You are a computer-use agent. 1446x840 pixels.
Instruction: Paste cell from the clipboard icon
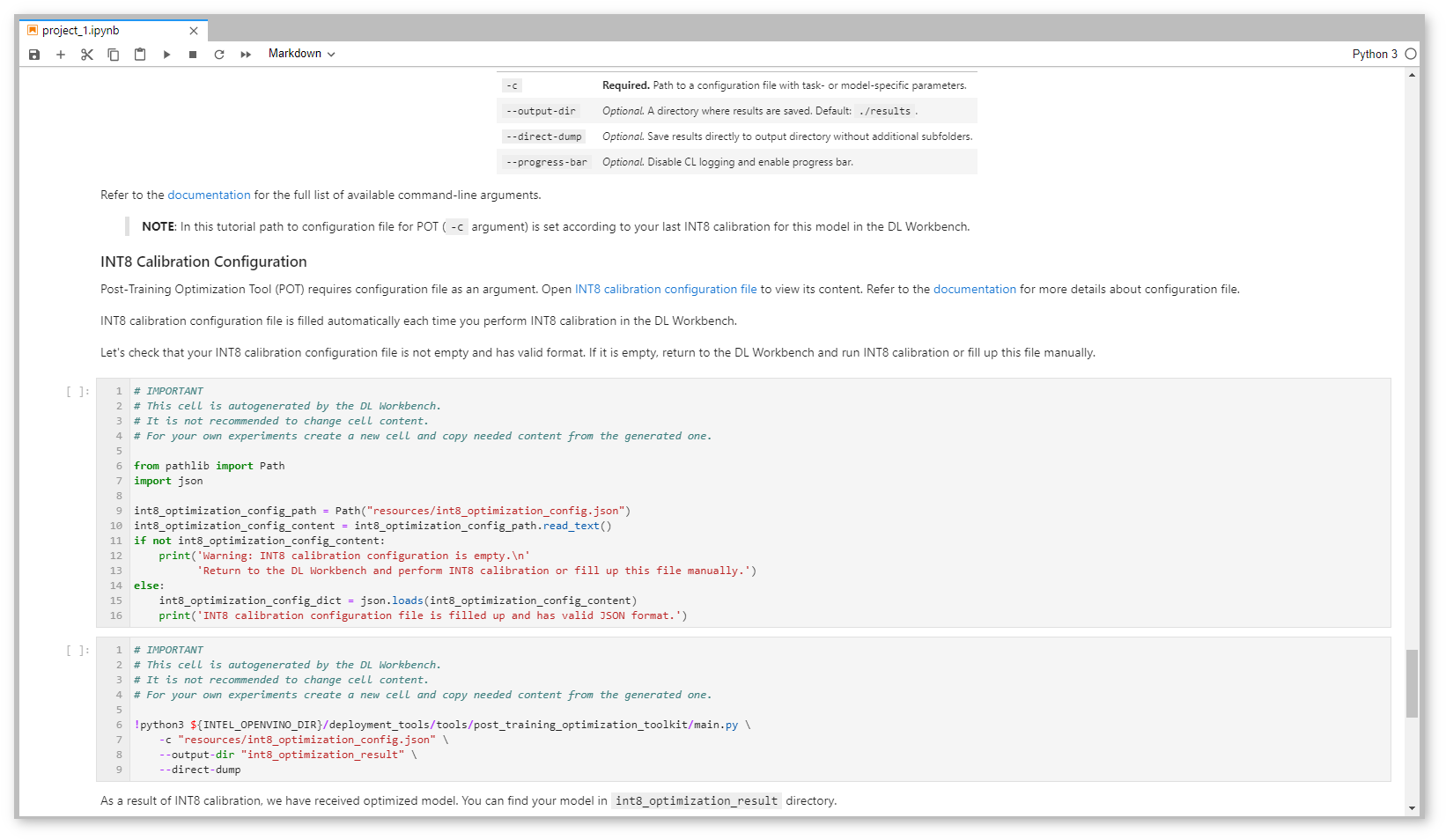click(x=140, y=55)
